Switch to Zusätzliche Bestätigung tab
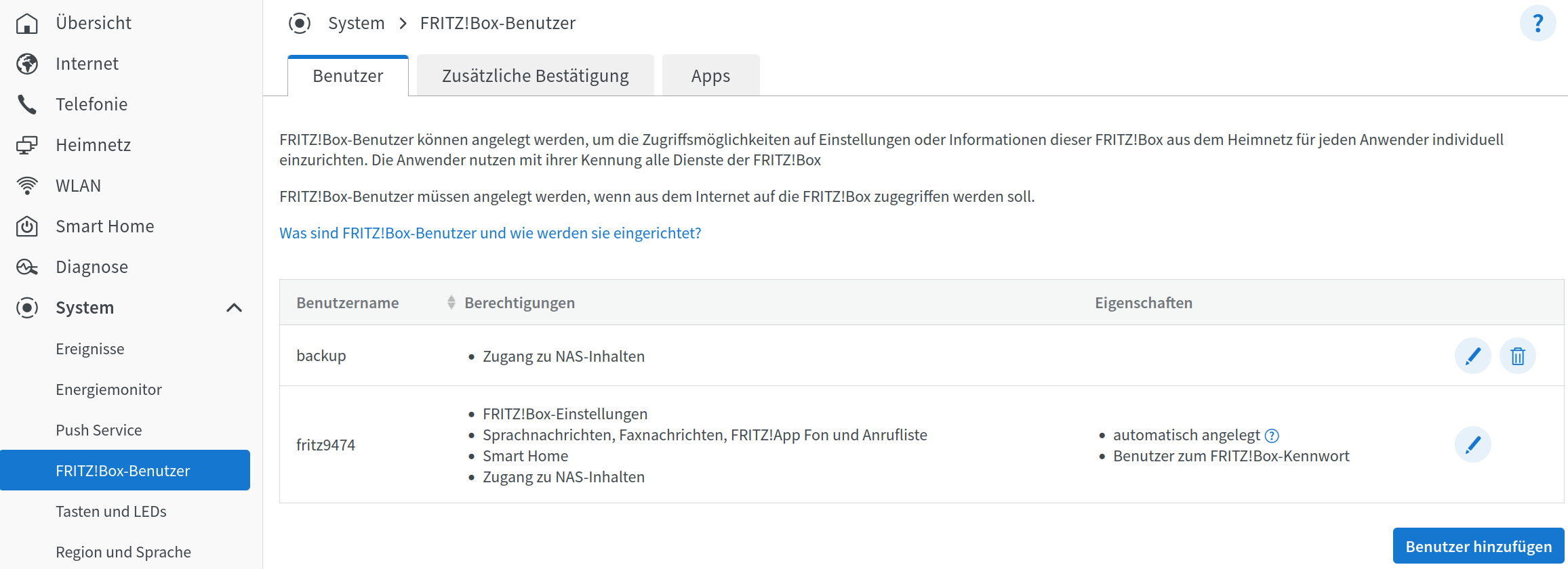The image size is (1568, 569). (535, 76)
